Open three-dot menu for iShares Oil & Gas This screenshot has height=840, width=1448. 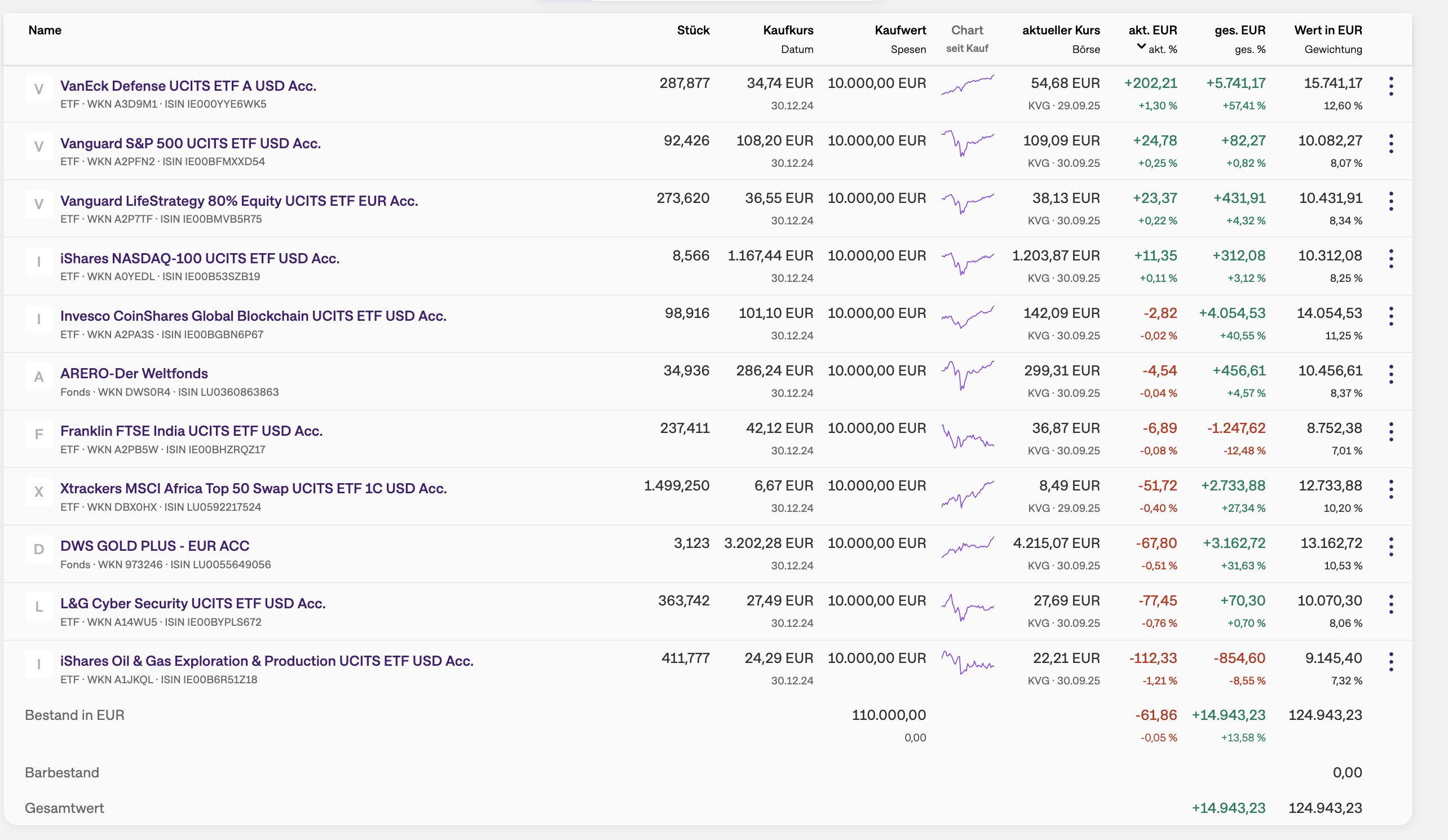pos(1390,661)
